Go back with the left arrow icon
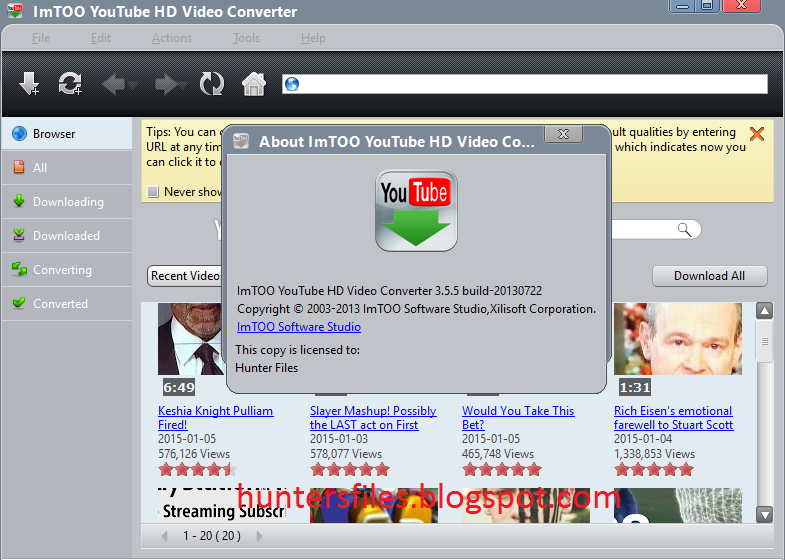Screen dimensions: 785x560 [113, 84]
